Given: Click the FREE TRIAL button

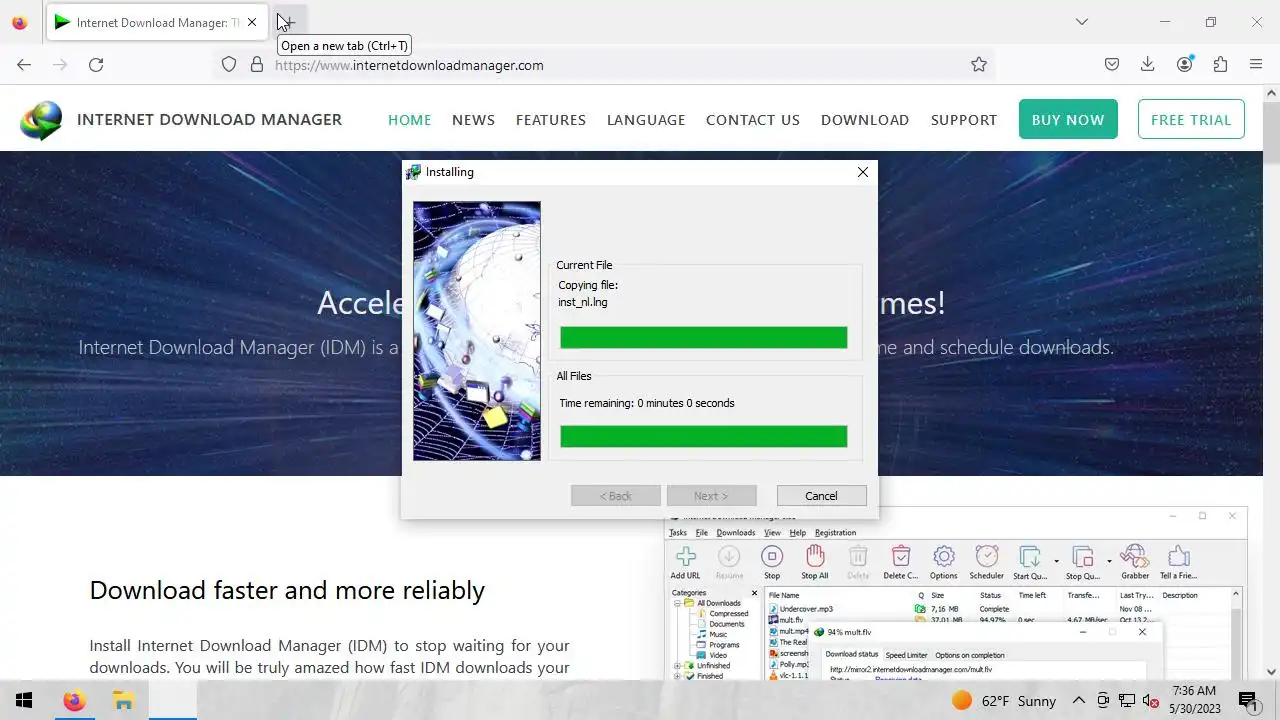Looking at the screenshot, I should pyautogui.click(x=1191, y=119).
